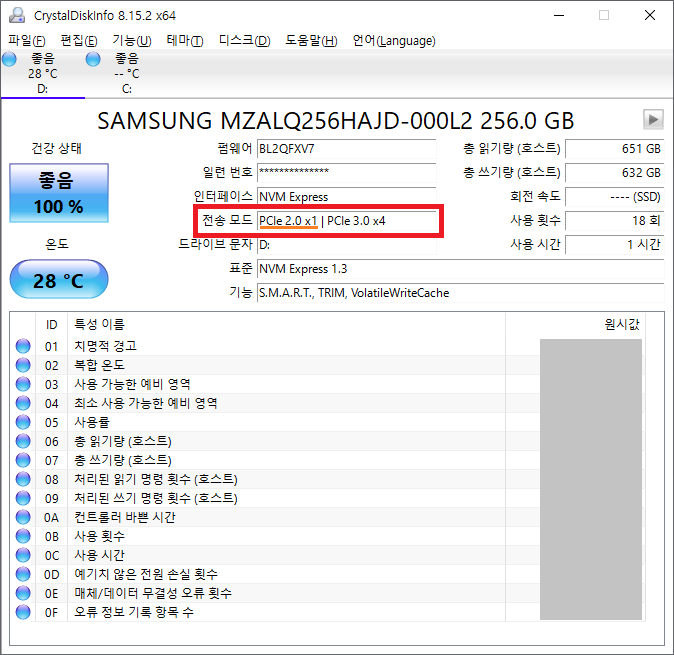Click the next disk arrow button
Screen dimensions: 674x655
point(653,119)
